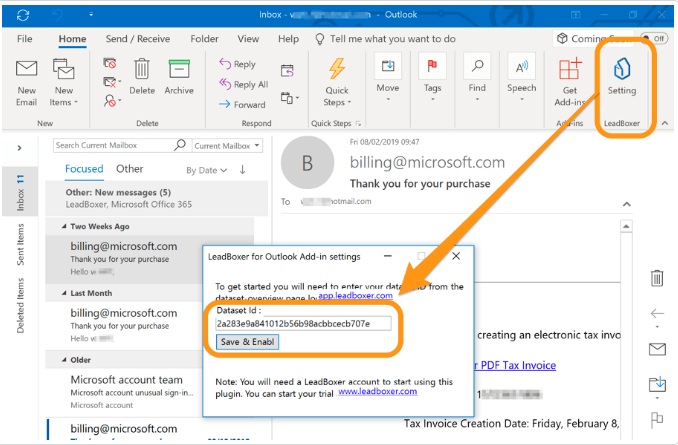Click the Get Add-ins icon
The width and height of the screenshot is (678, 445).
(x=570, y=69)
